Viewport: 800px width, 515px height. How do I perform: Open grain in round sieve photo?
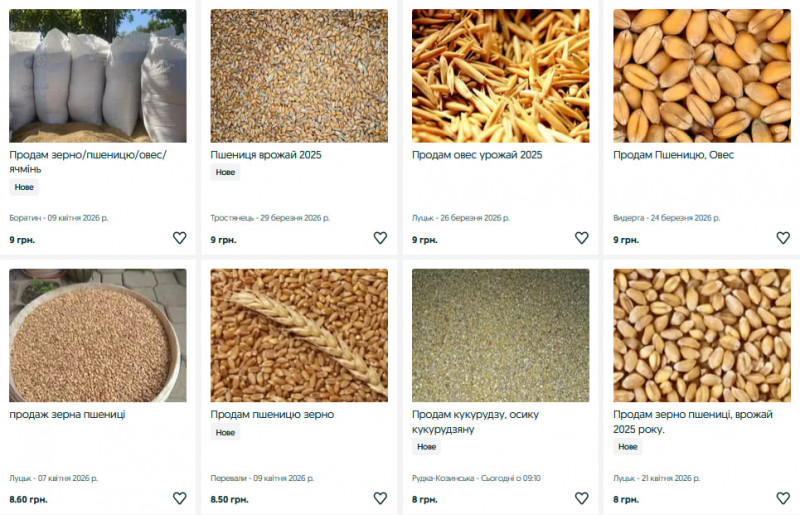click(x=98, y=335)
